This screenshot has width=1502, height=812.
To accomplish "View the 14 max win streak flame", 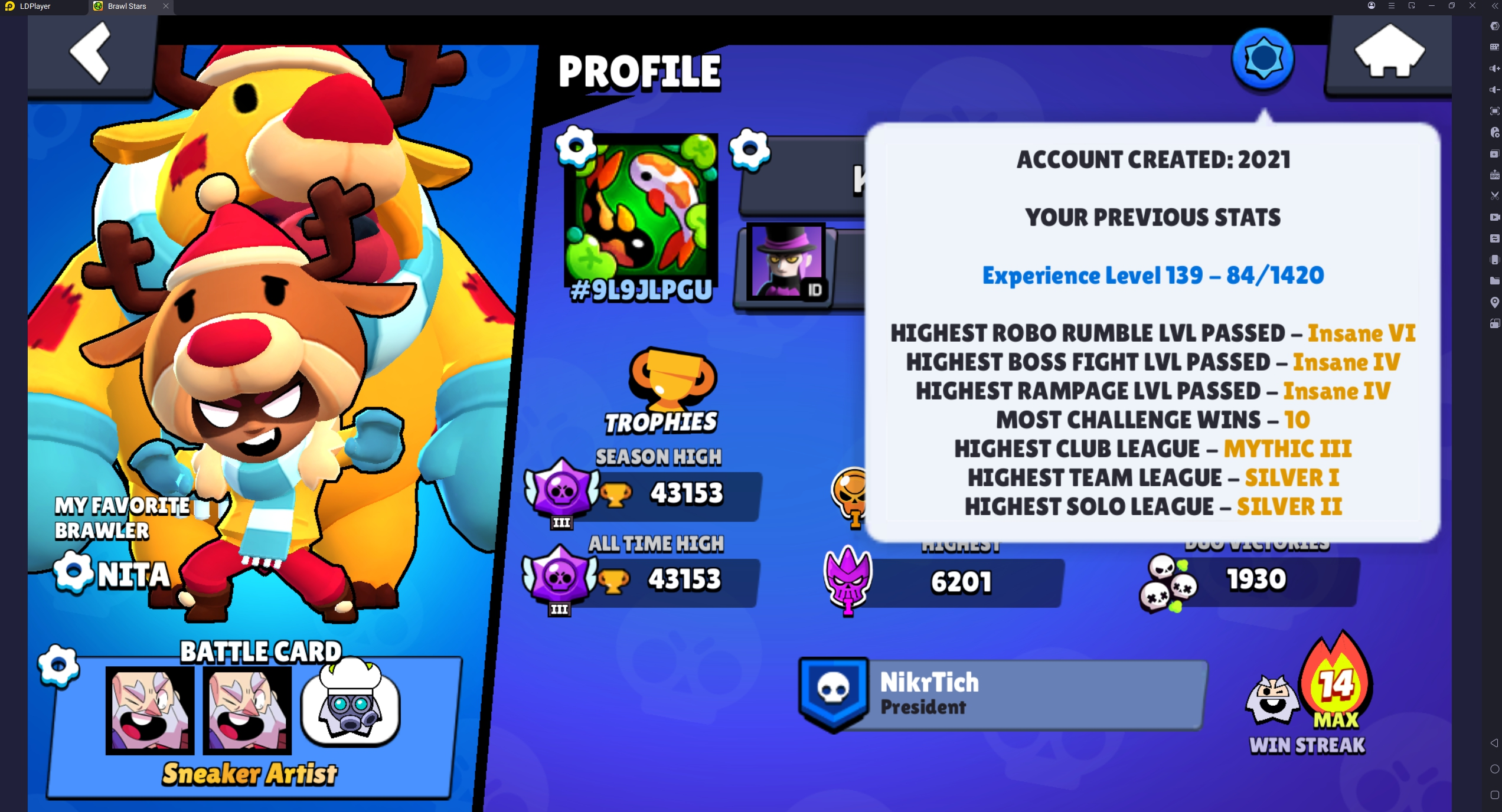I will point(1336,683).
